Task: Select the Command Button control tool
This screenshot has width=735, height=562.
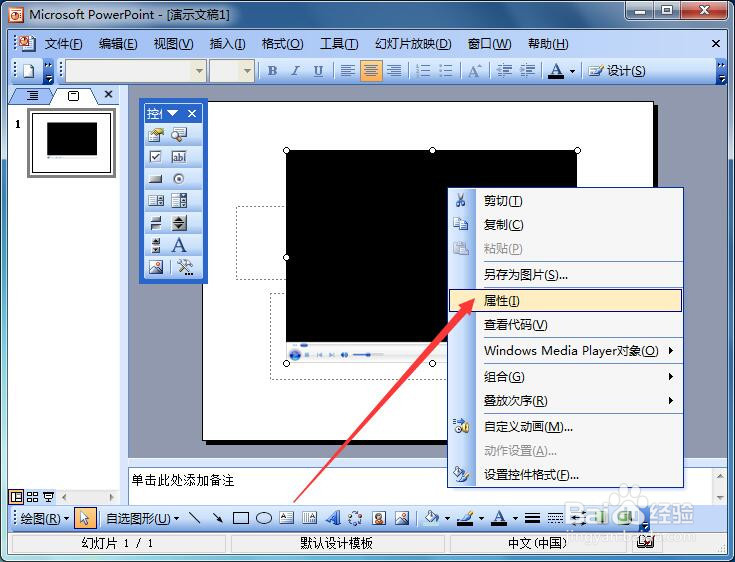Action: click(x=156, y=179)
